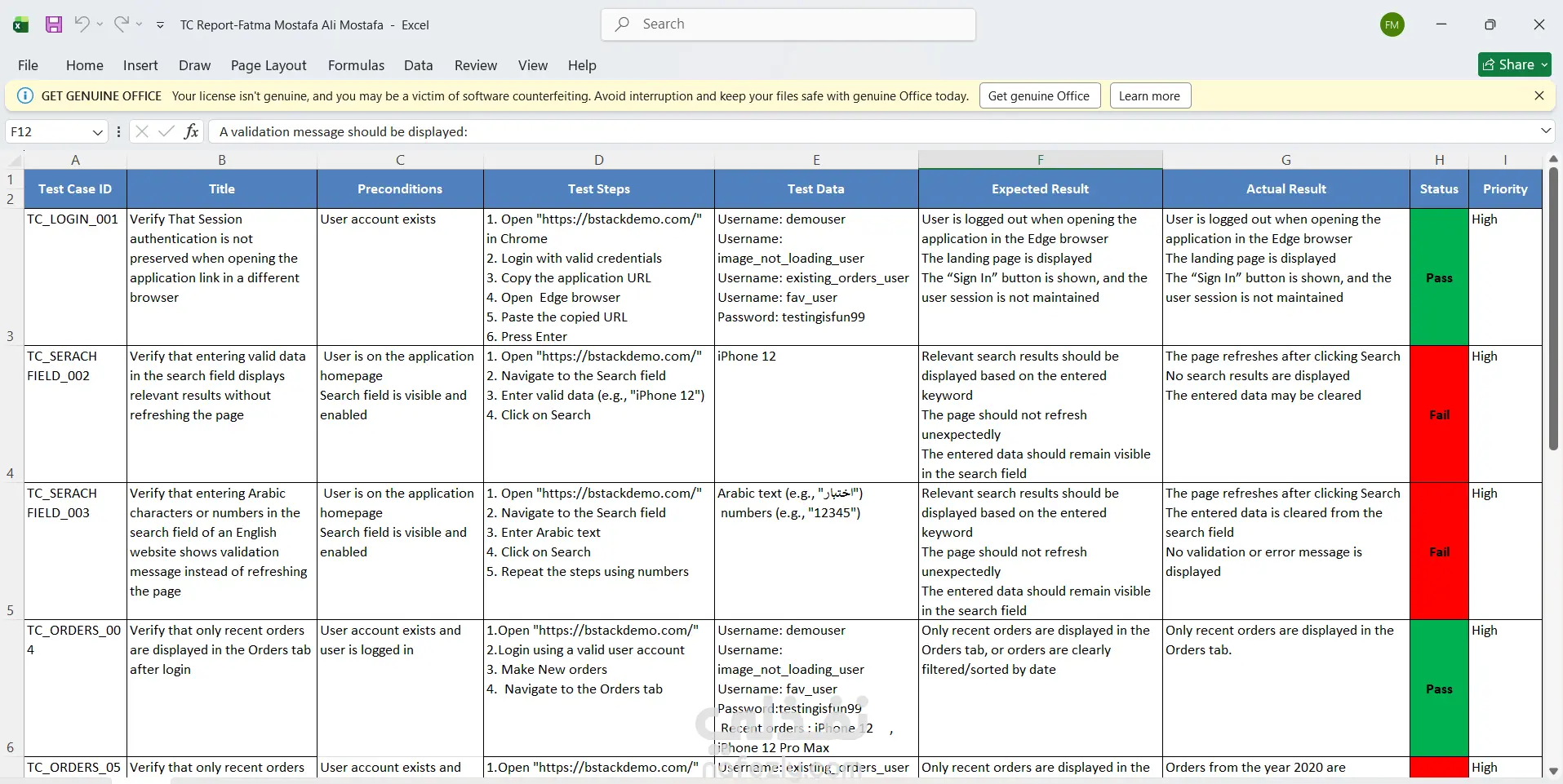Click the formula bar Cancel X icon
1563x784 pixels.
141,131
